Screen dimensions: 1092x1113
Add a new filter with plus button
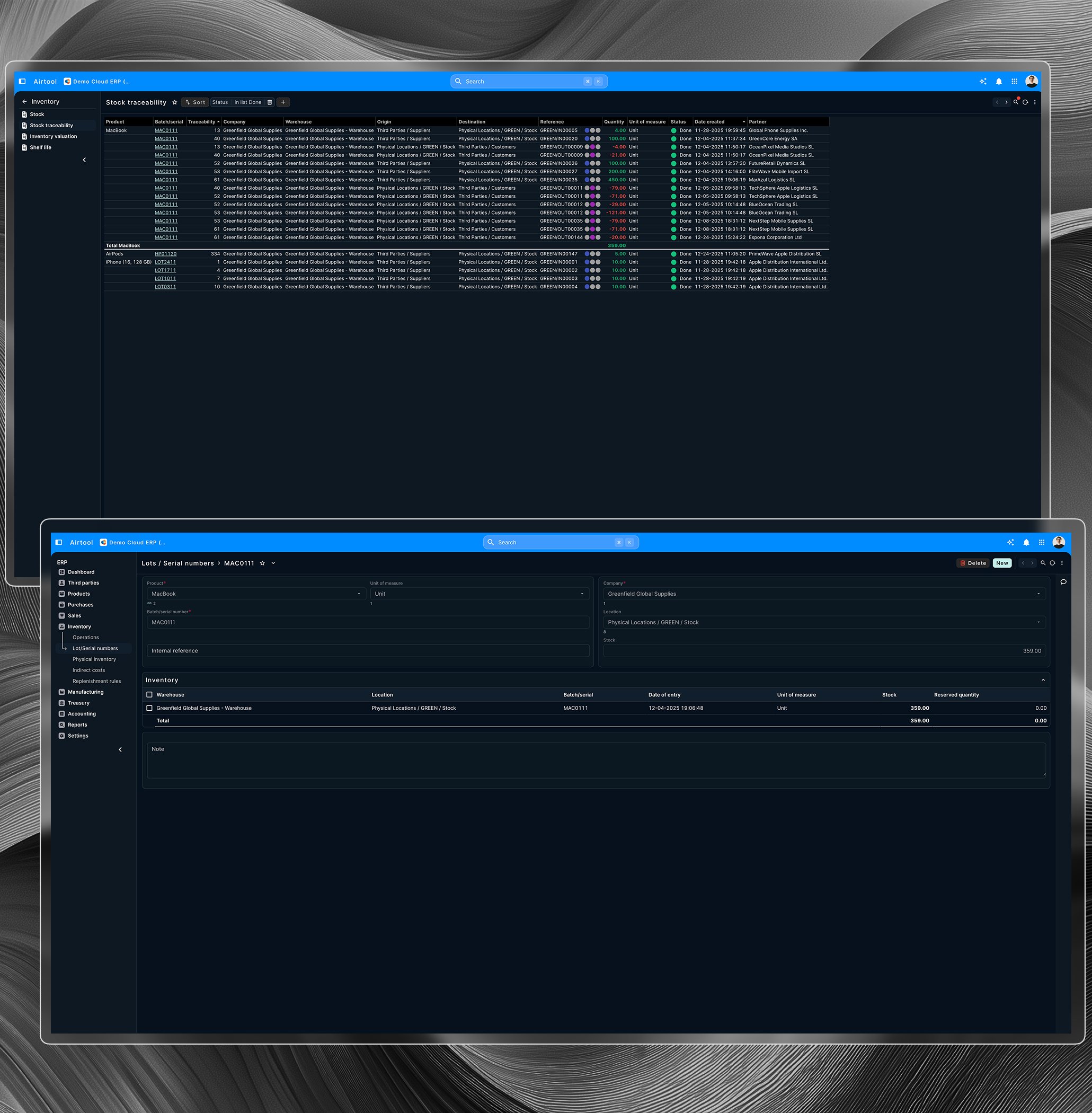pos(283,102)
